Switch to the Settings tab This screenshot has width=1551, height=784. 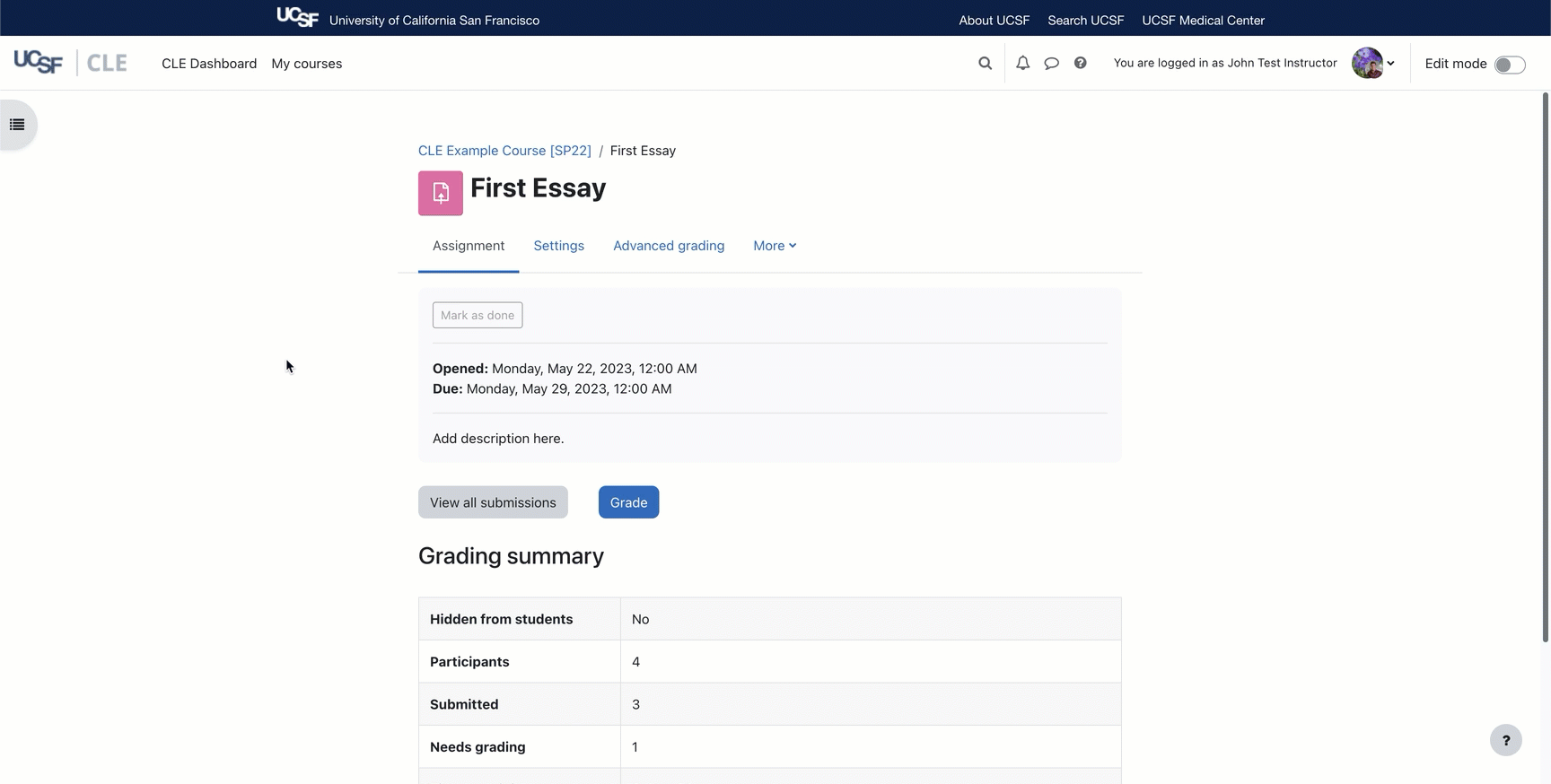[558, 246]
